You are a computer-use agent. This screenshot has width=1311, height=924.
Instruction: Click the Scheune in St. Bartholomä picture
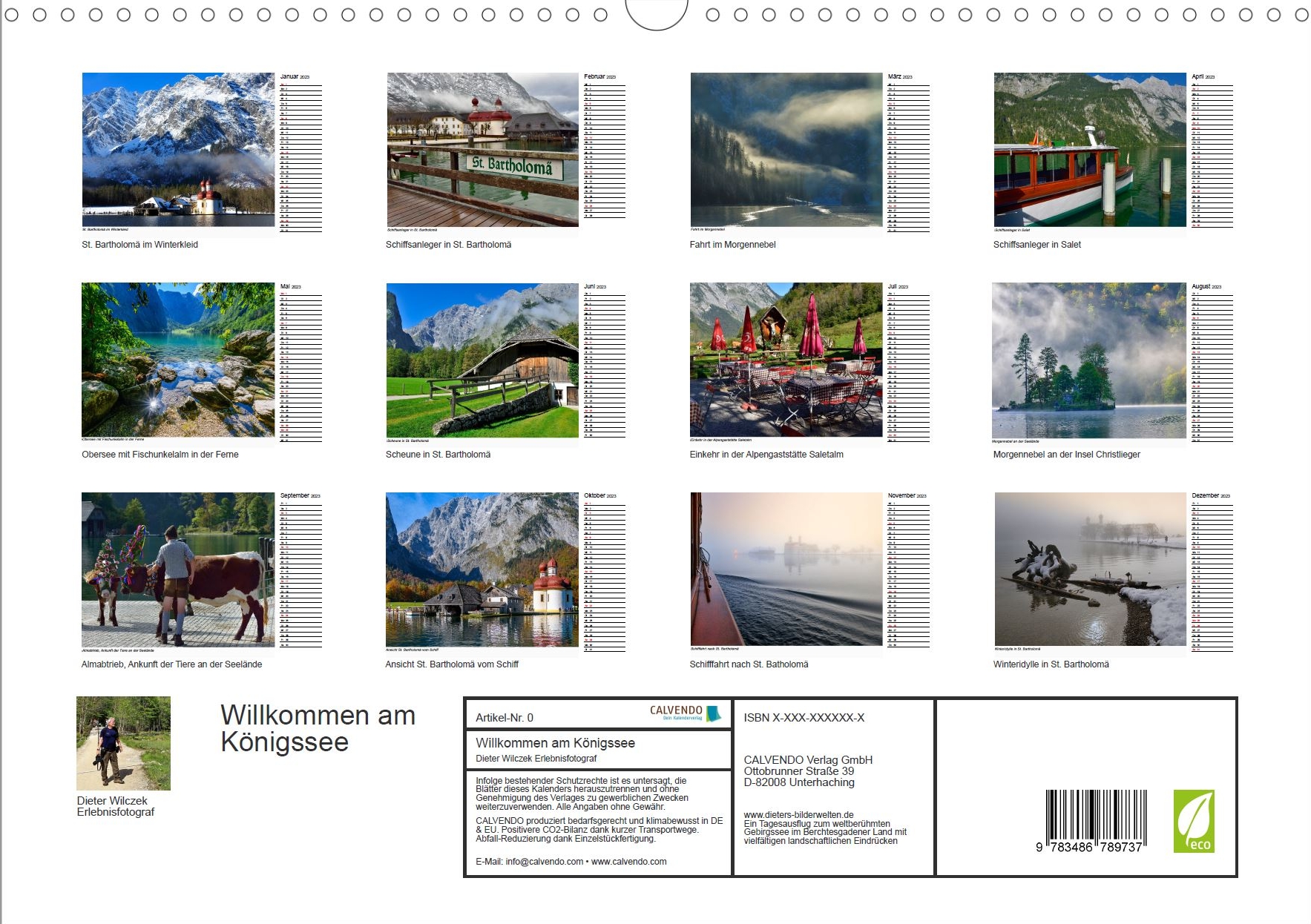(482, 360)
